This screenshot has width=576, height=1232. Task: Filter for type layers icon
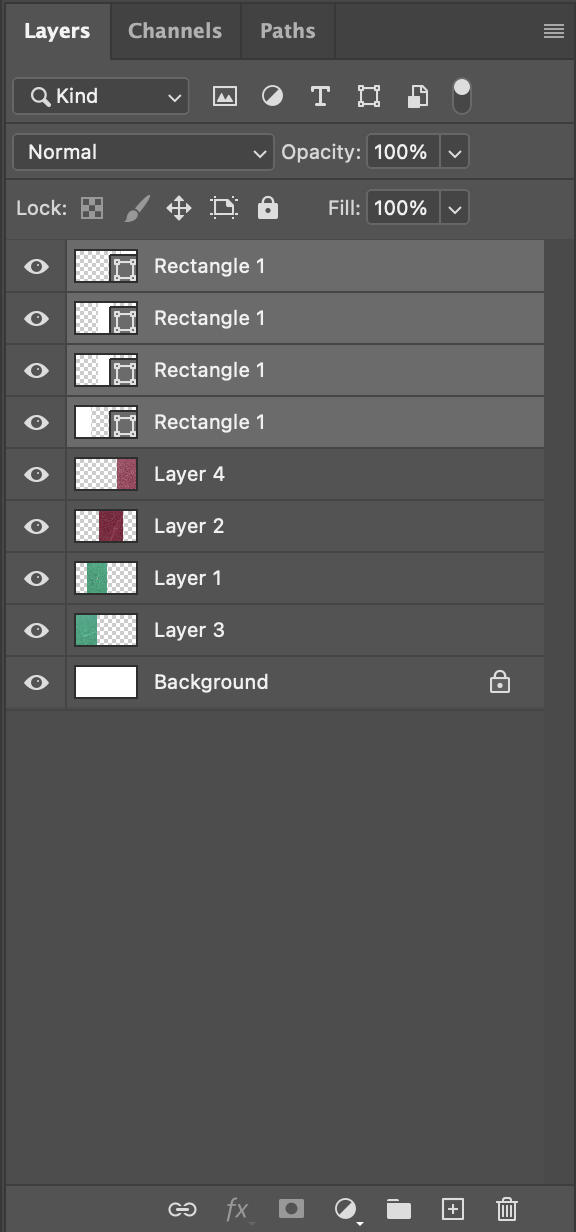(320, 97)
